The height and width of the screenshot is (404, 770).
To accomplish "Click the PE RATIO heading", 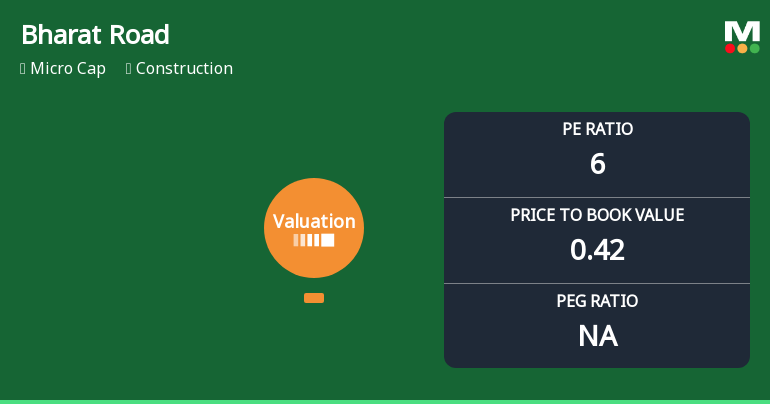I will click(597, 129).
